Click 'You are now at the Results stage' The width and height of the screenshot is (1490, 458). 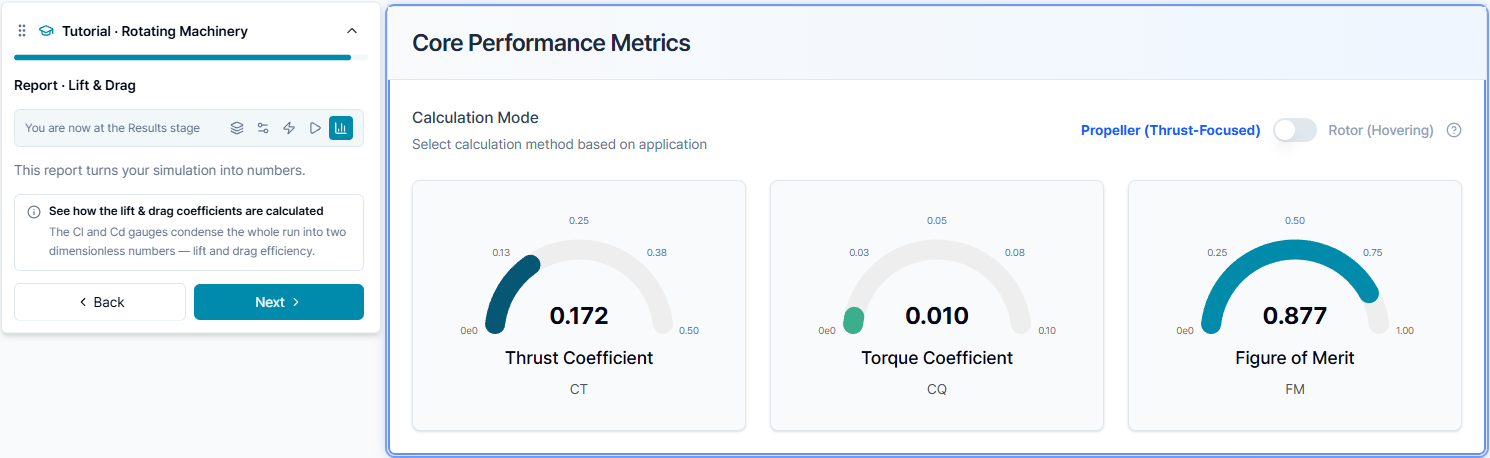pyautogui.click(x=112, y=128)
